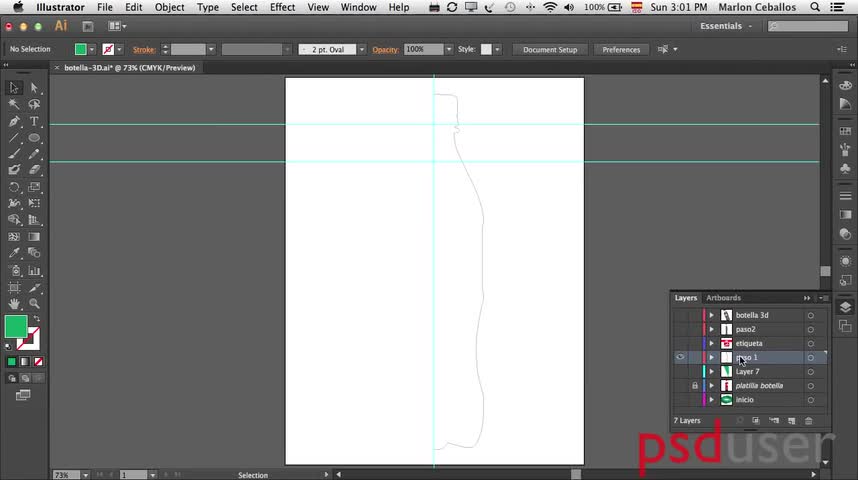Viewport: 858px width, 480px height.
Task: Select the Selection tool arrow
Action: [14, 88]
